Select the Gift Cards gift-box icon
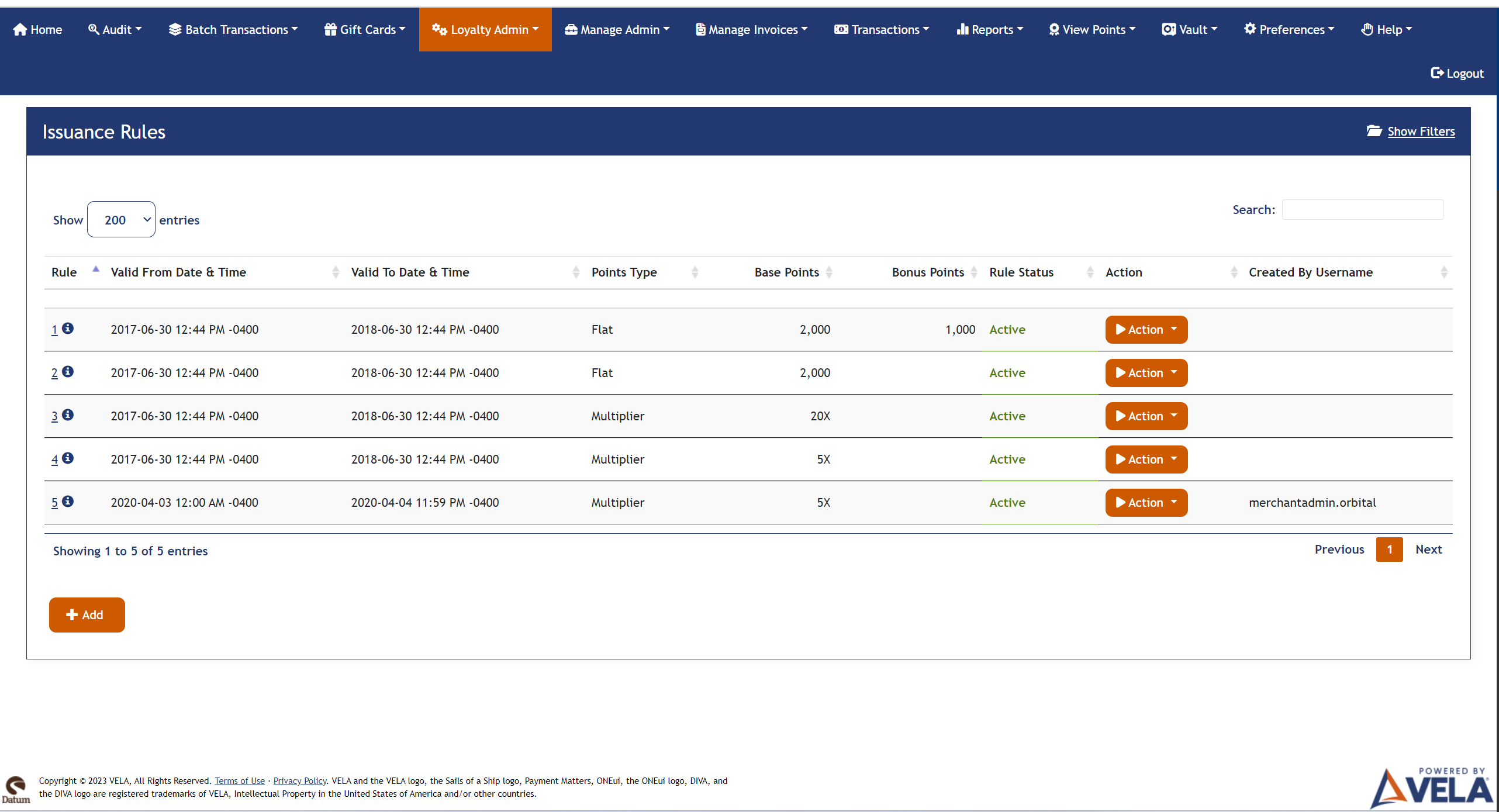The width and height of the screenshot is (1499, 812). pos(330,29)
